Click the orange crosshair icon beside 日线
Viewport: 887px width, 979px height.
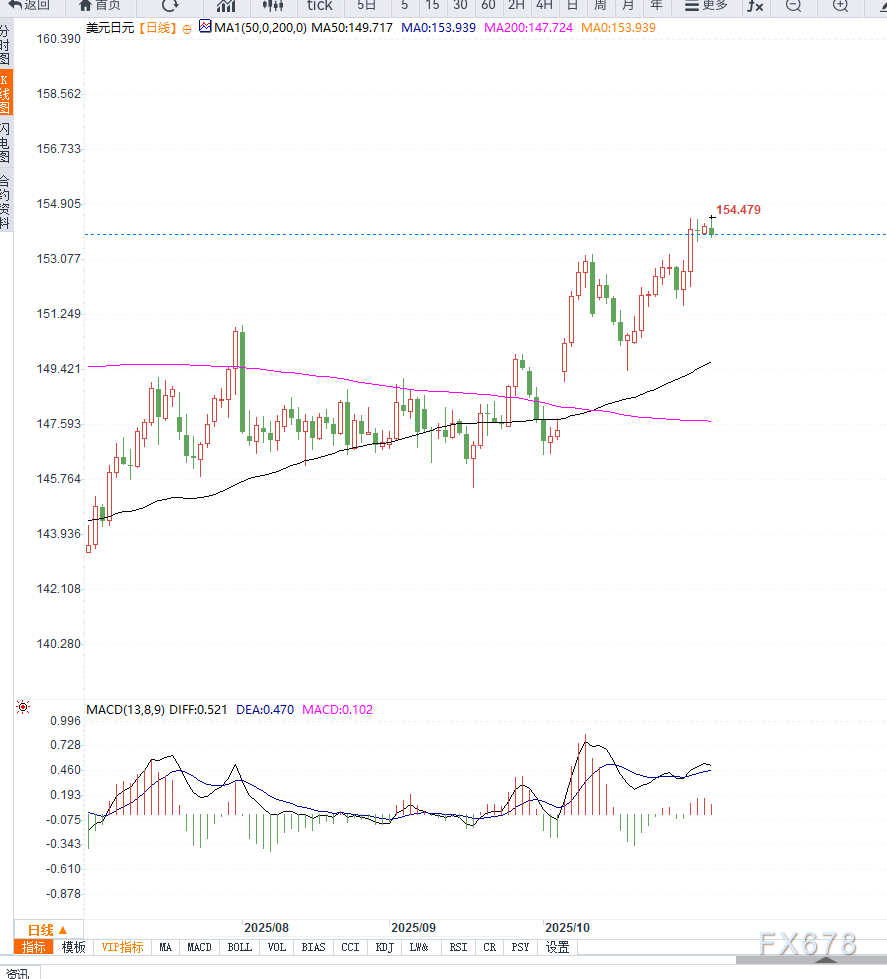186,28
